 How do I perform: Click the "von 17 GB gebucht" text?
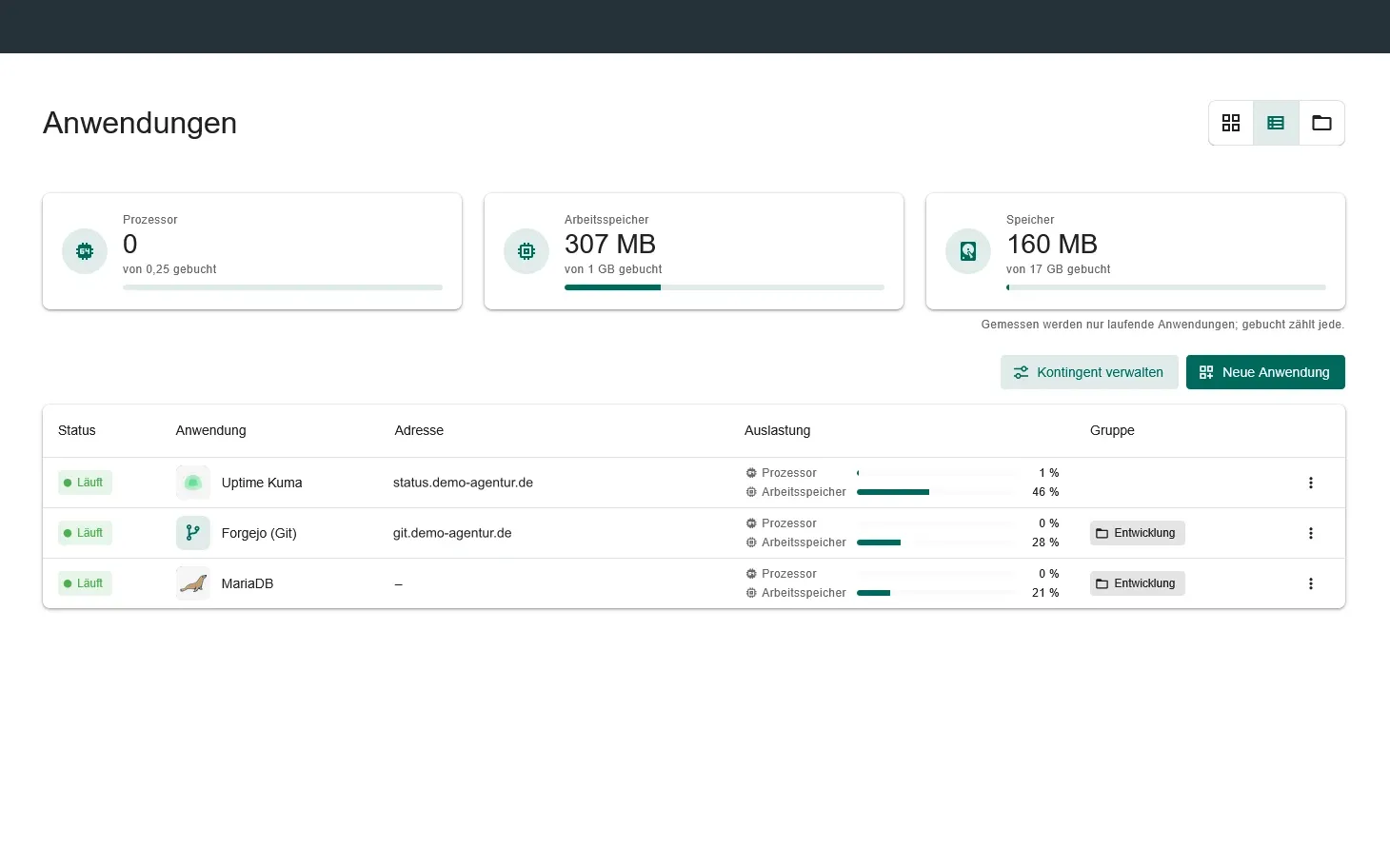tap(1059, 269)
